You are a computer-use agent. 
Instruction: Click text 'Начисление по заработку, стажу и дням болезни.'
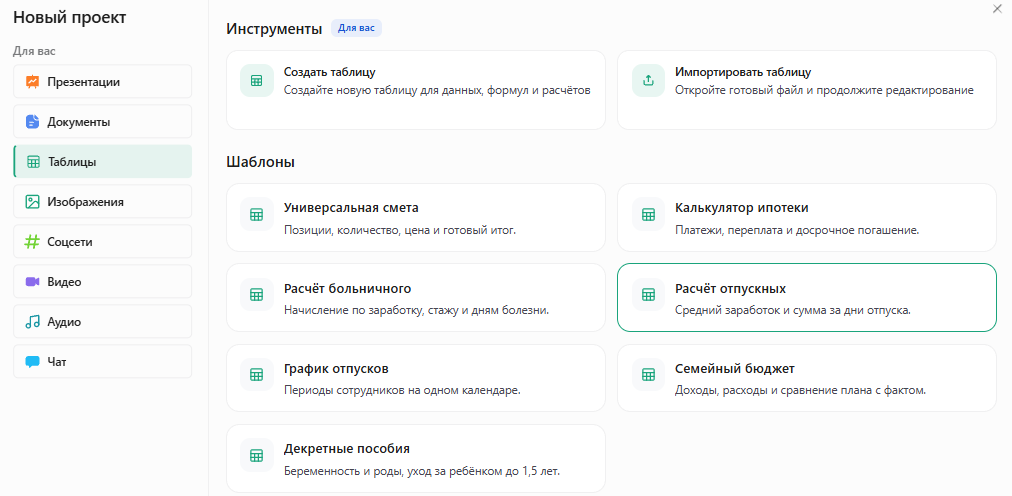pos(416,310)
